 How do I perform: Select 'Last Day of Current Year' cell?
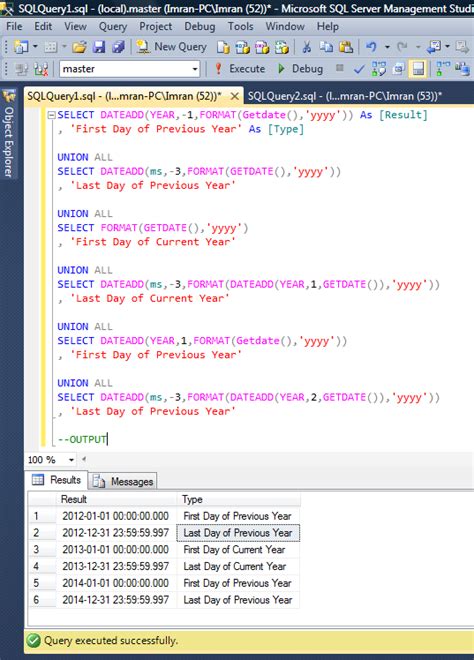coord(238,566)
